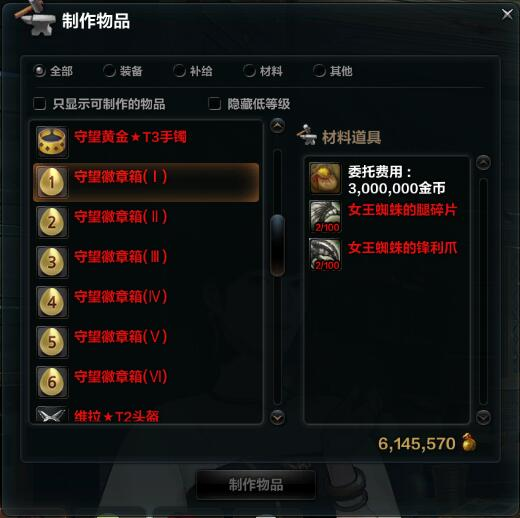This screenshot has height=518, width=520.
Task: Click item list scroll down arrow
Action: 277,417
